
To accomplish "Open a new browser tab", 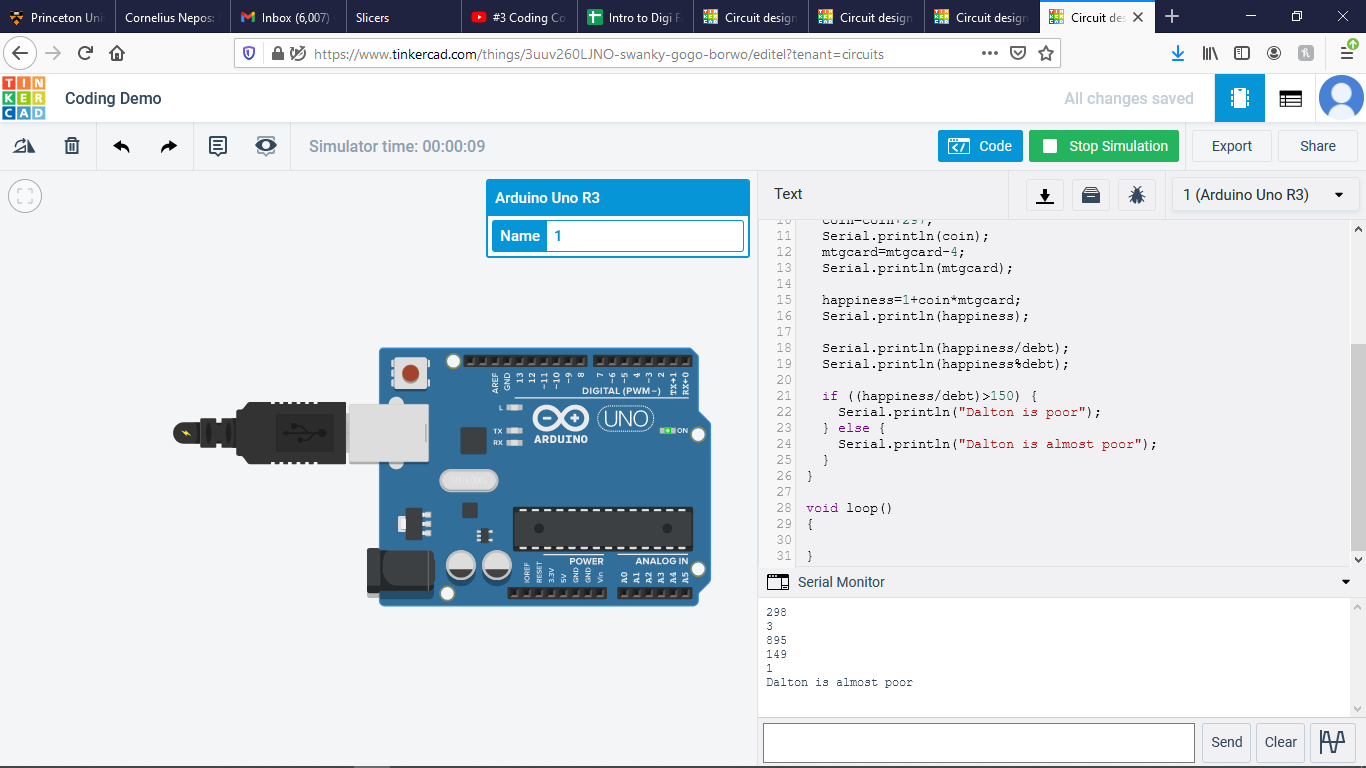I will click(x=1172, y=17).
